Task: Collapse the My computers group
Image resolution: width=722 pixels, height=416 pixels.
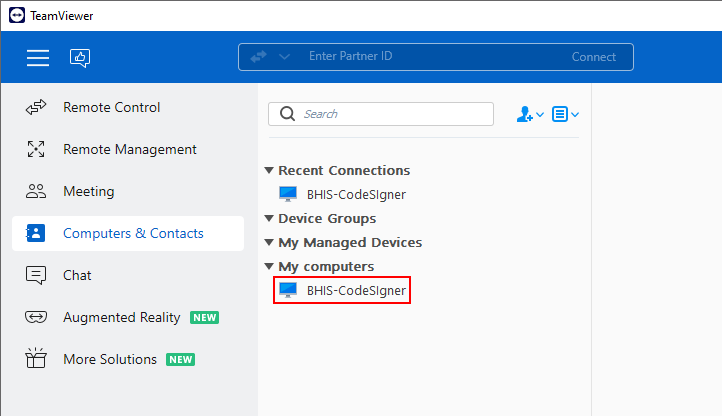Action: (x=269, y=267)
